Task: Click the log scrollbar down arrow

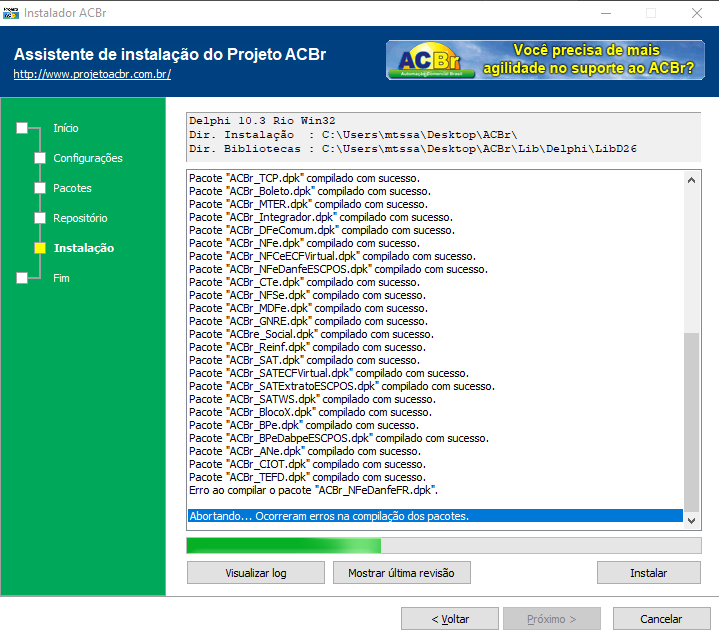Action: pos(691,520)
